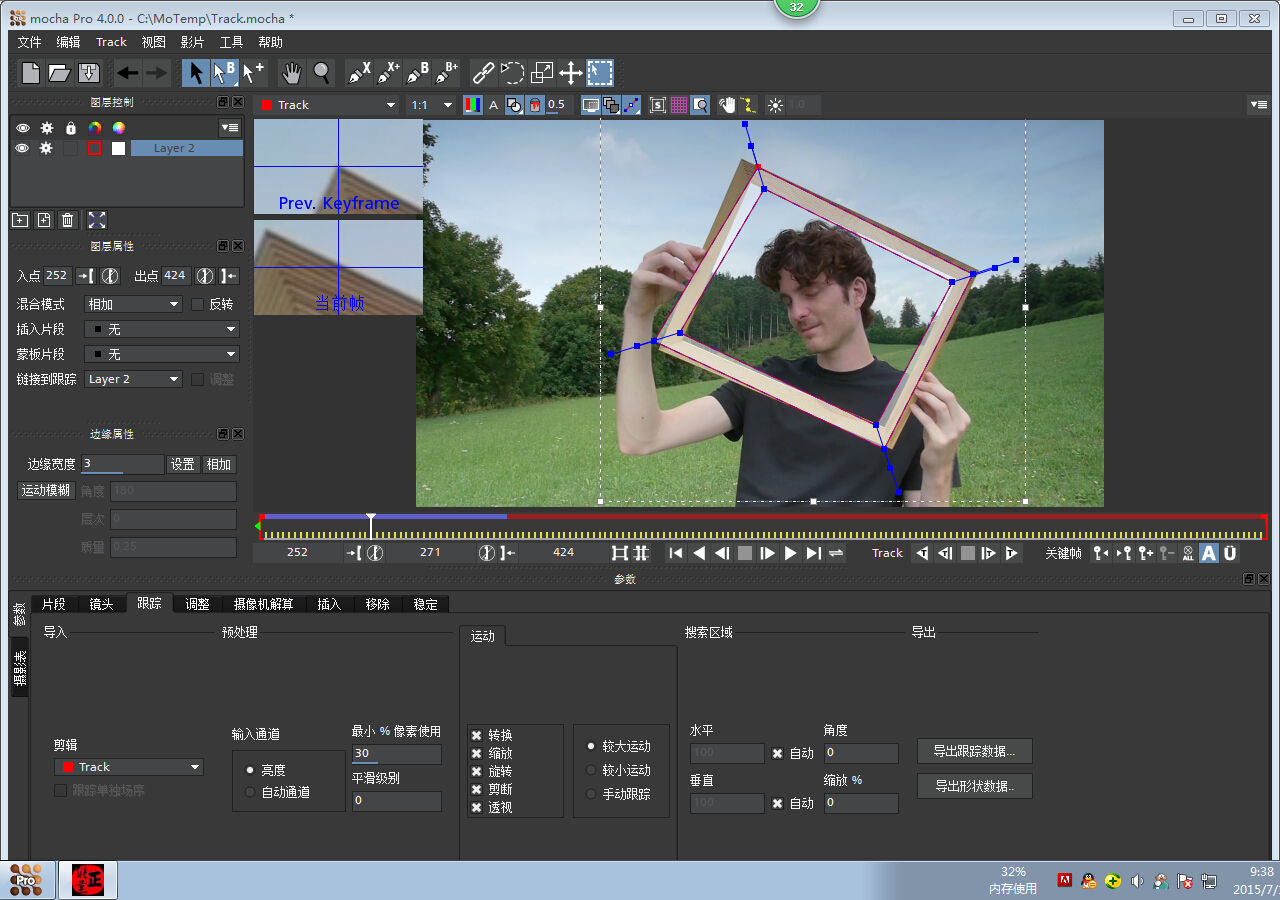Open the 1:1 zoom ratio dropdown

click(431, 105)
